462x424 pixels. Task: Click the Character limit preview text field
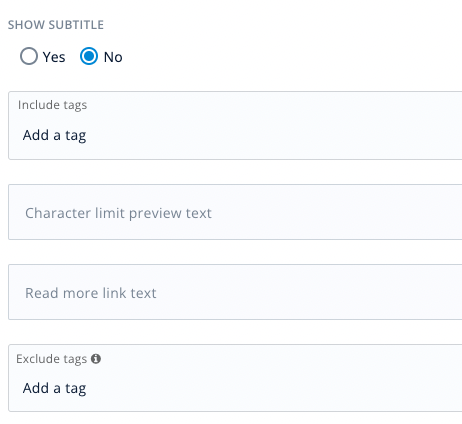pyautogui.click(x=235, y=212)
